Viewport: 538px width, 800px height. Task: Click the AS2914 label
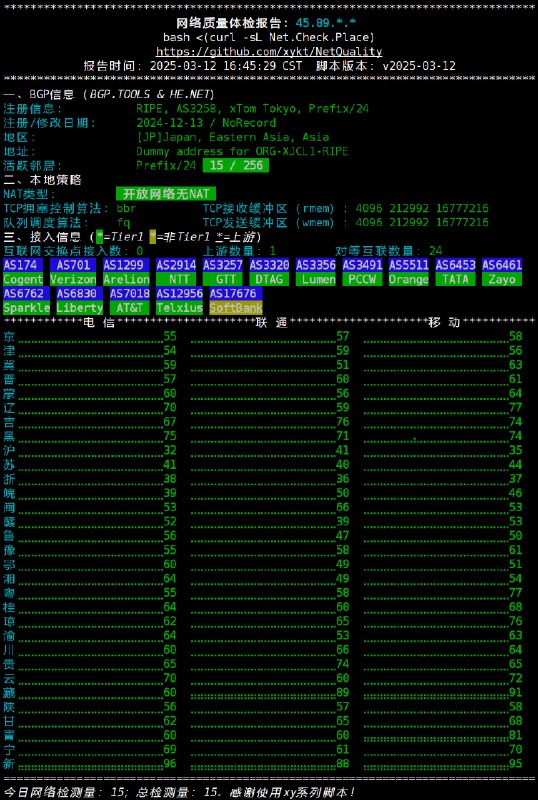coord(176,265)
